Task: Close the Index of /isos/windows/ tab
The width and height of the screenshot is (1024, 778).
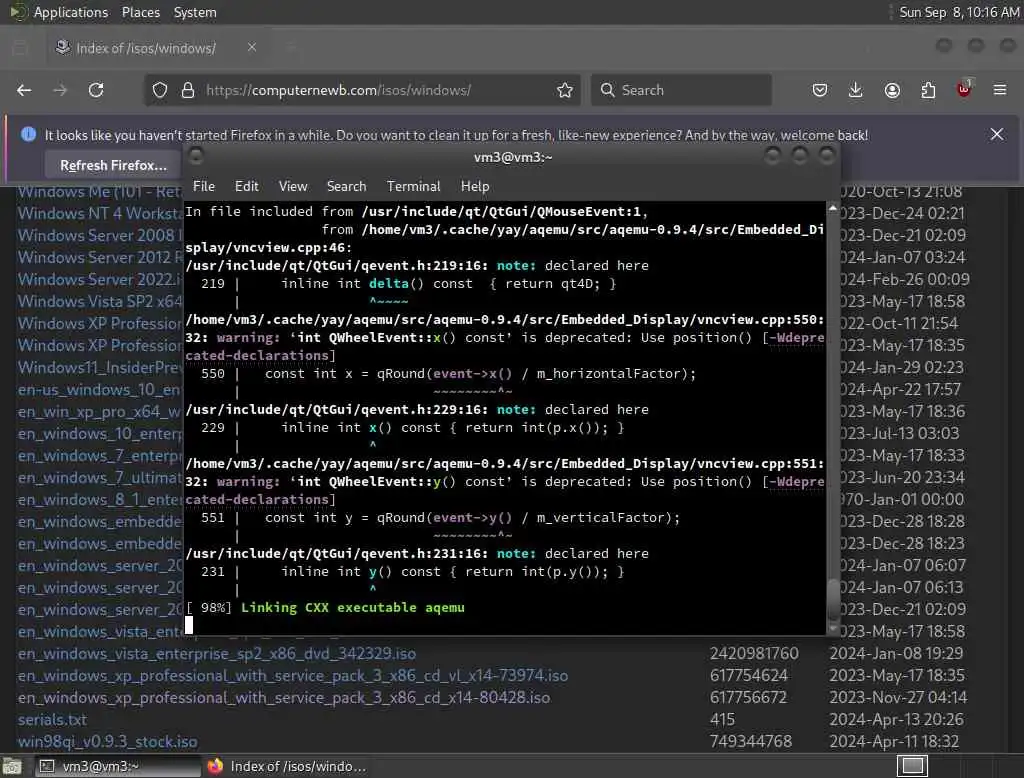Action: click(252, 48)
